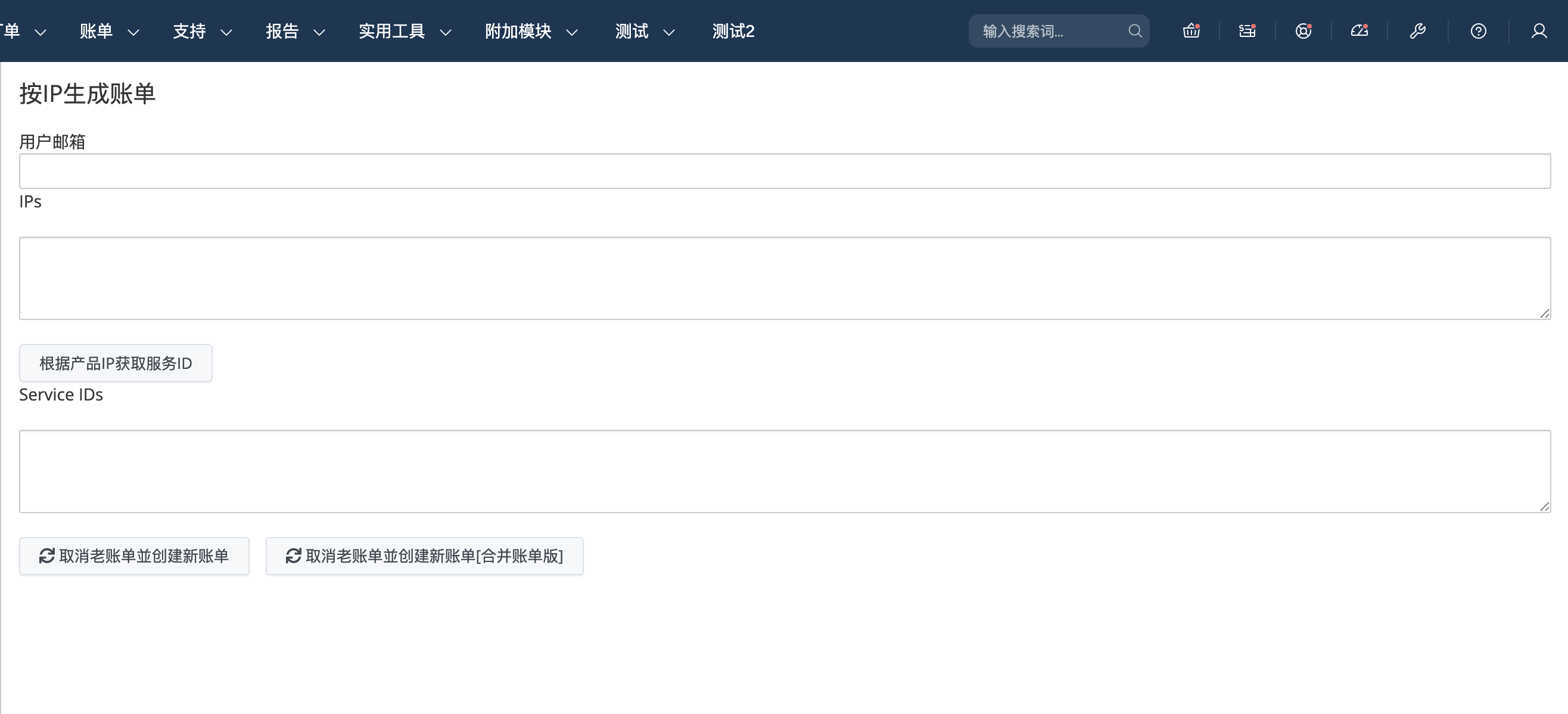Click the wrench configuration icon

(1417, 31)
